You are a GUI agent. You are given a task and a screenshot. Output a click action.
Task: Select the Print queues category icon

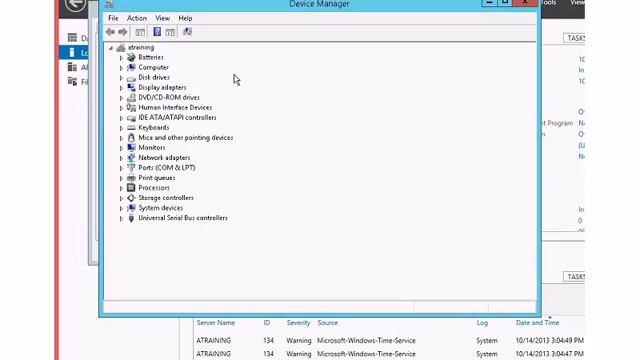pos(131,178)
